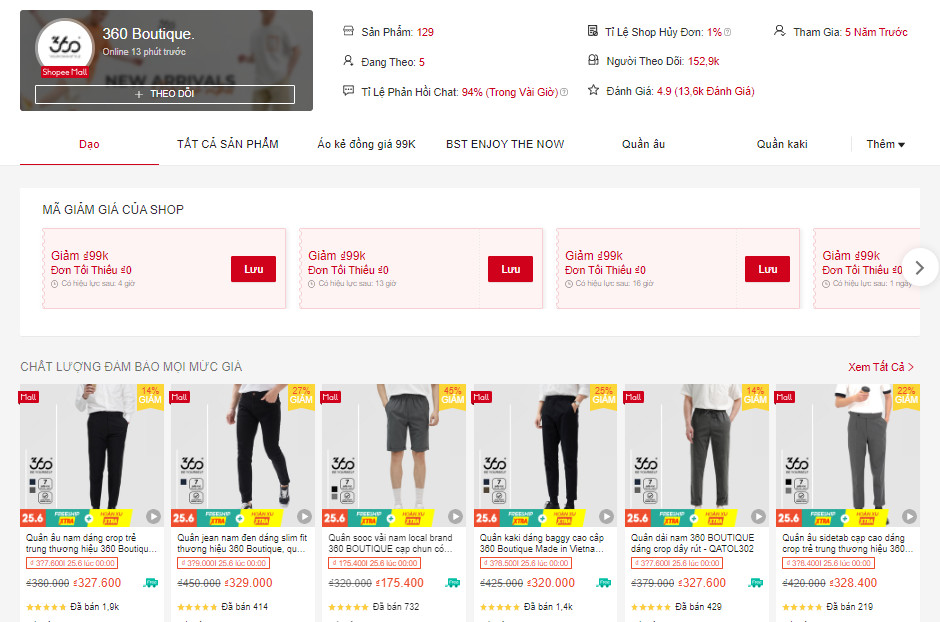Viewport: 940px width, 622px height.
Task: Play video on the Quần sooc vải nam product
Action: tap(456, 517)
